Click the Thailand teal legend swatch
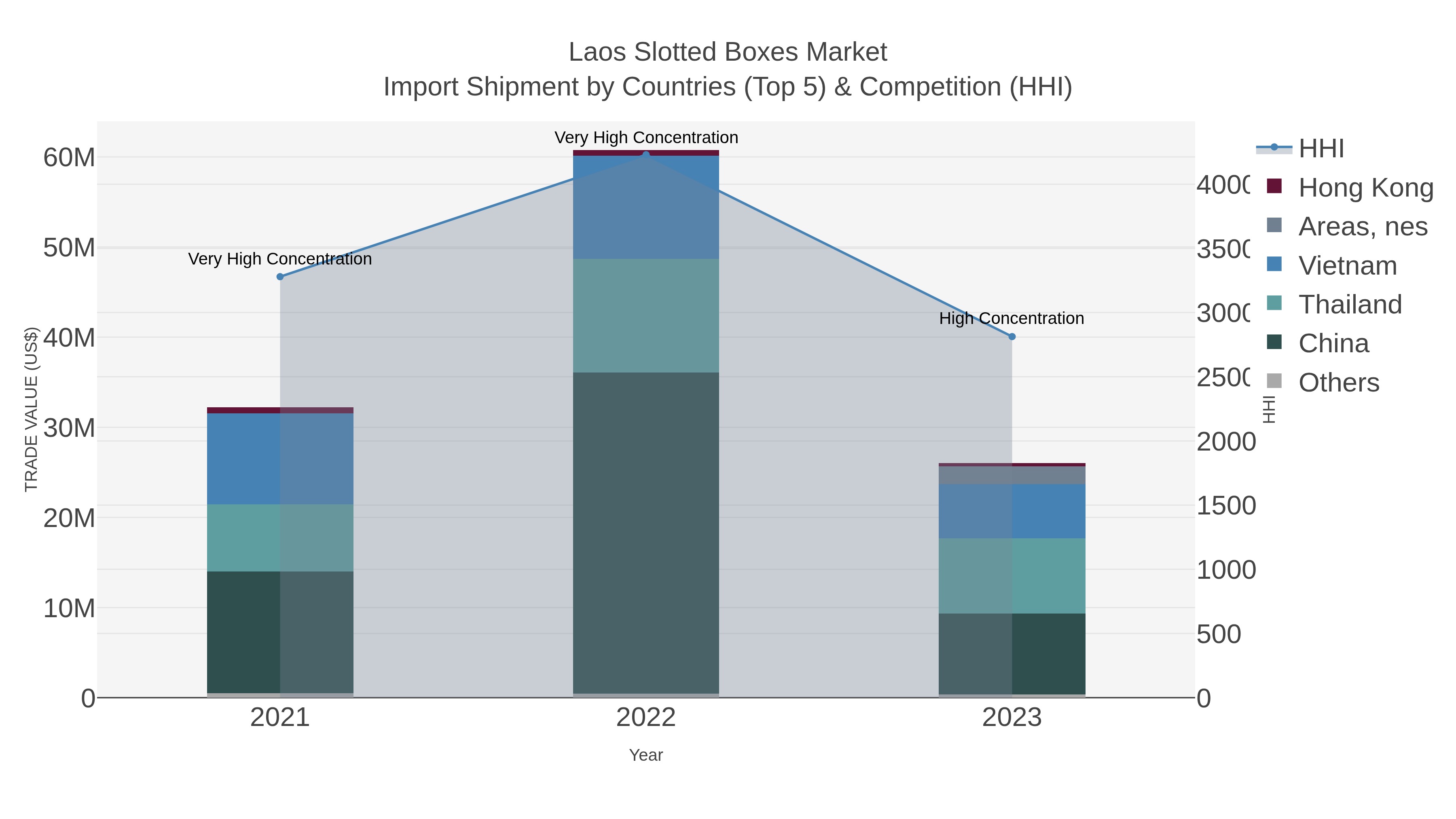The image size is (1456, 819). click(x=1274, y=303)
